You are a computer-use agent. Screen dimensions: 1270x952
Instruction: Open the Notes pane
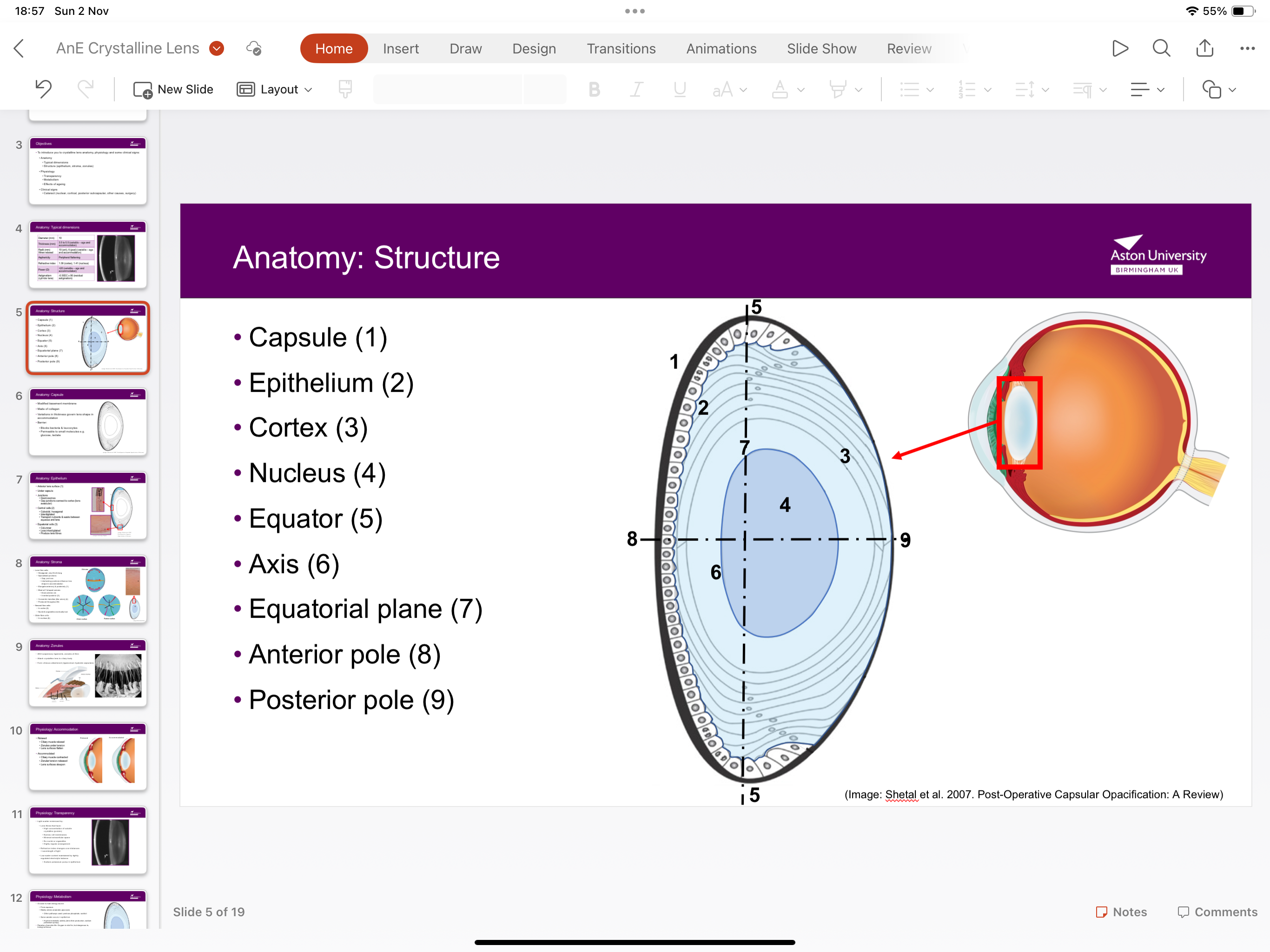click(1121, 911)
